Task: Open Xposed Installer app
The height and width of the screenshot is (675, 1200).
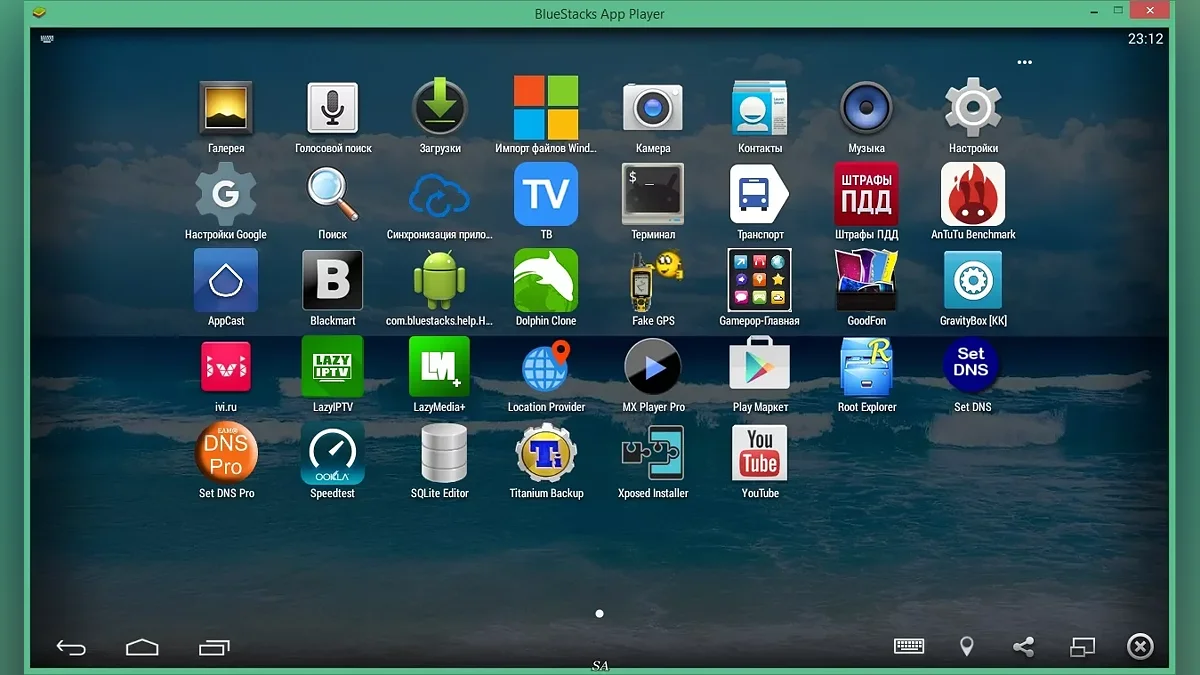Action: [653, 453]
